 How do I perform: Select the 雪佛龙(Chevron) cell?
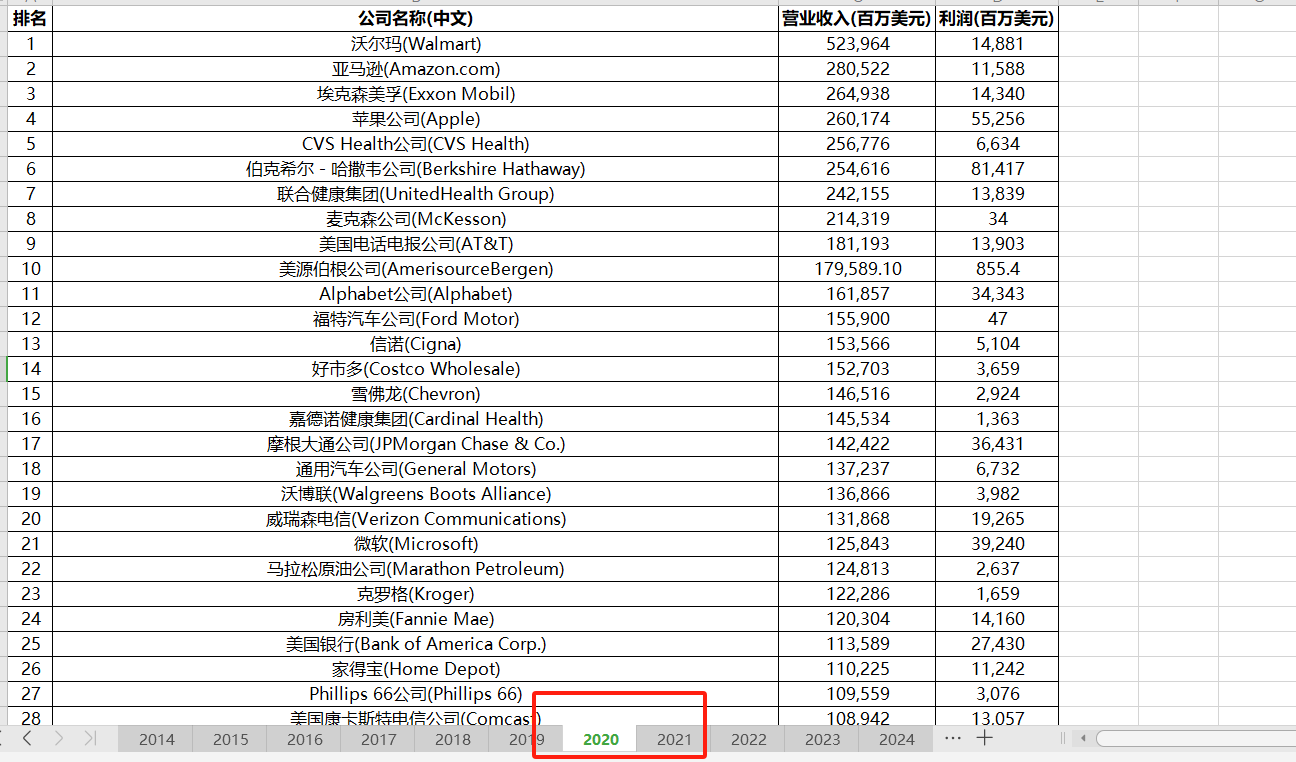pyautogui.click(x=415, y=394)
